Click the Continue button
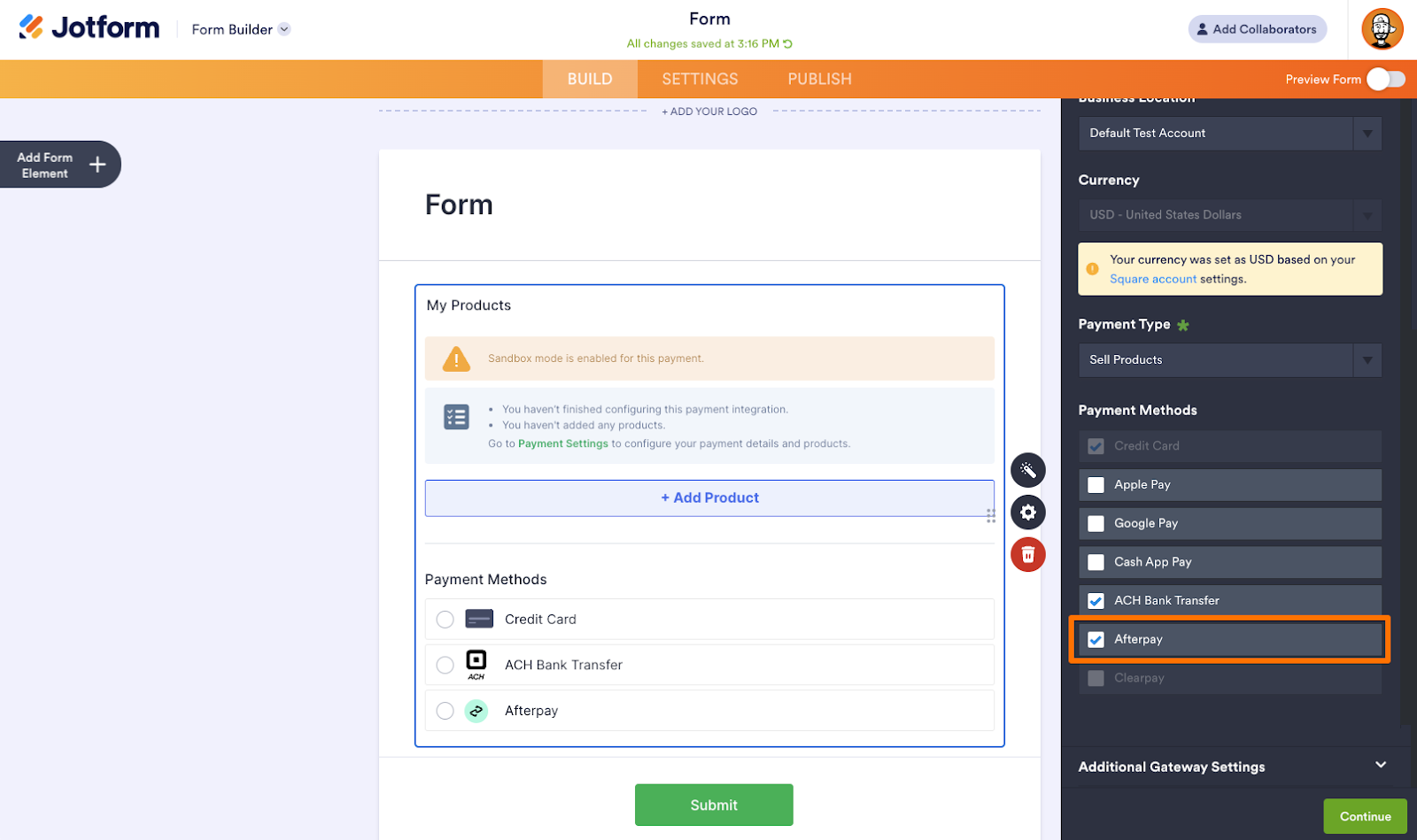This screenshot has height=840, width=1417. click(1365, 816)
